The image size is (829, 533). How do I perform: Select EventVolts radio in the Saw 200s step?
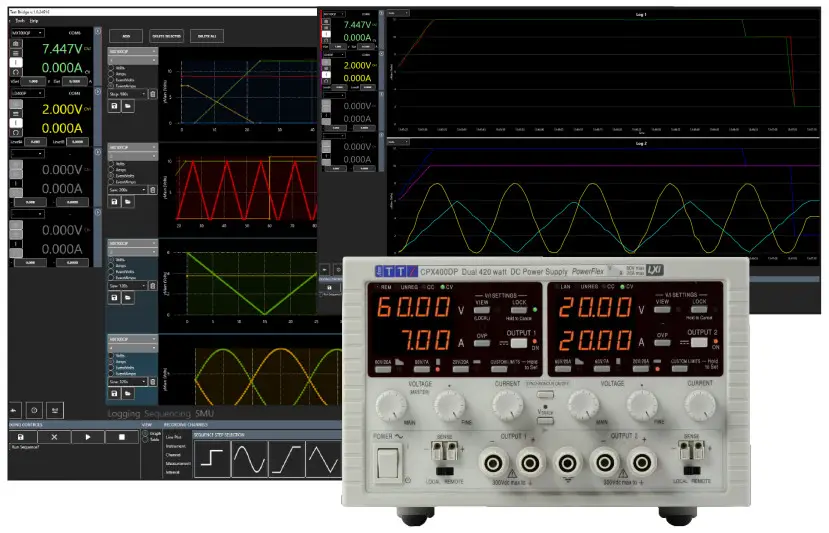(x=112, y=176)
